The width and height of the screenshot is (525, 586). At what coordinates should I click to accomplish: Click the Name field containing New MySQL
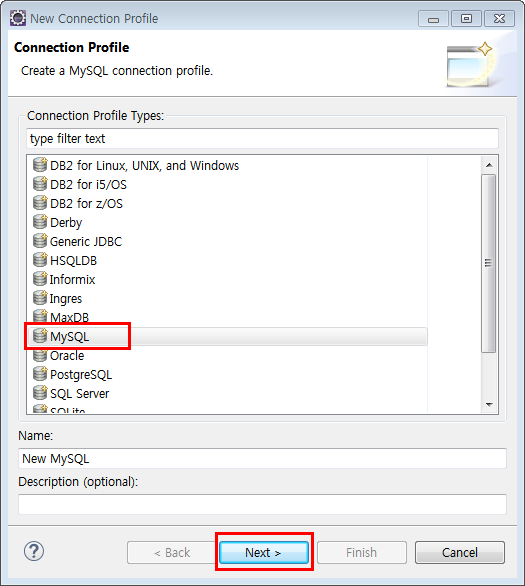[x=262, y=459]
